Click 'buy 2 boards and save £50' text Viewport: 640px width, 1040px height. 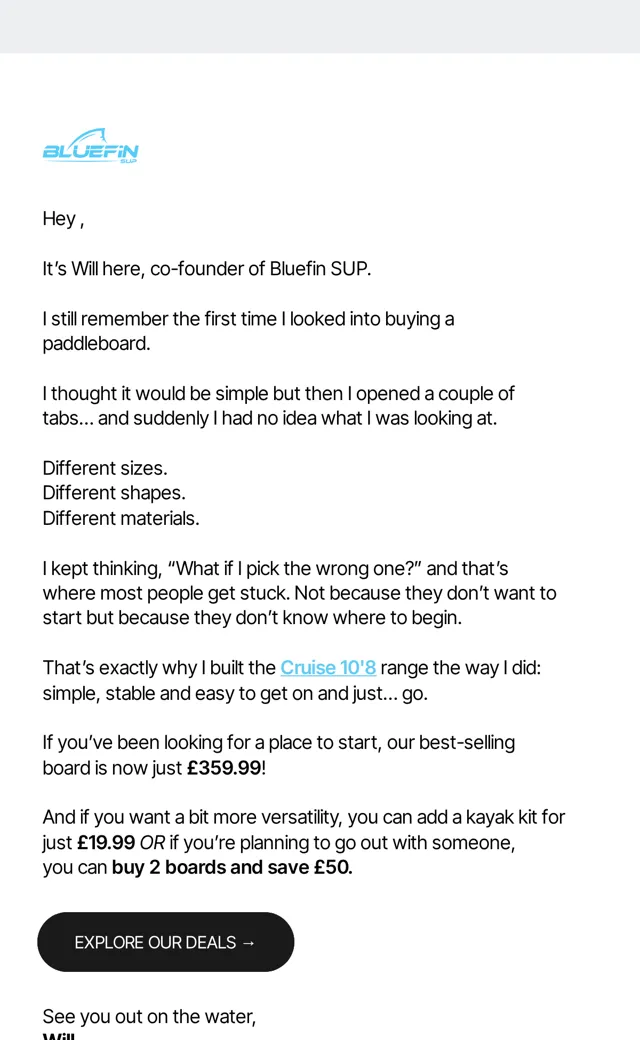point(232,867)
